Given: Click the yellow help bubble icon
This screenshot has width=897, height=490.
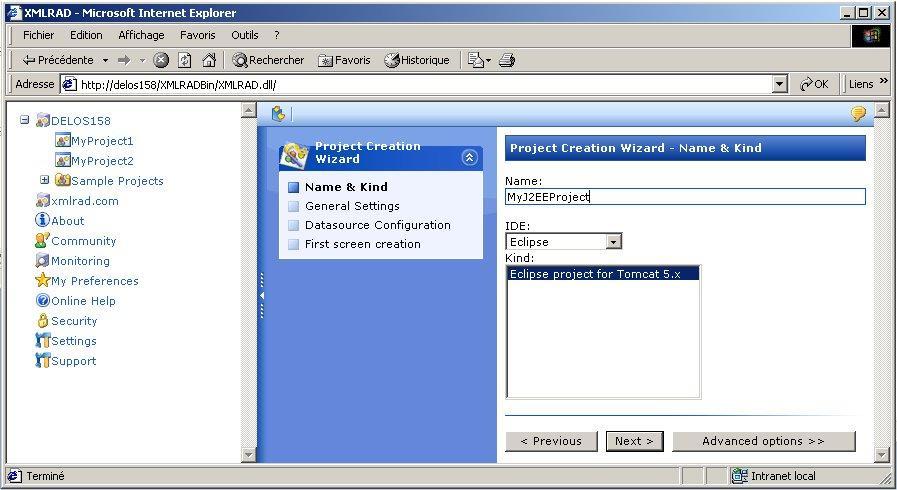Looking at the screenshot, I should point(858,114).
